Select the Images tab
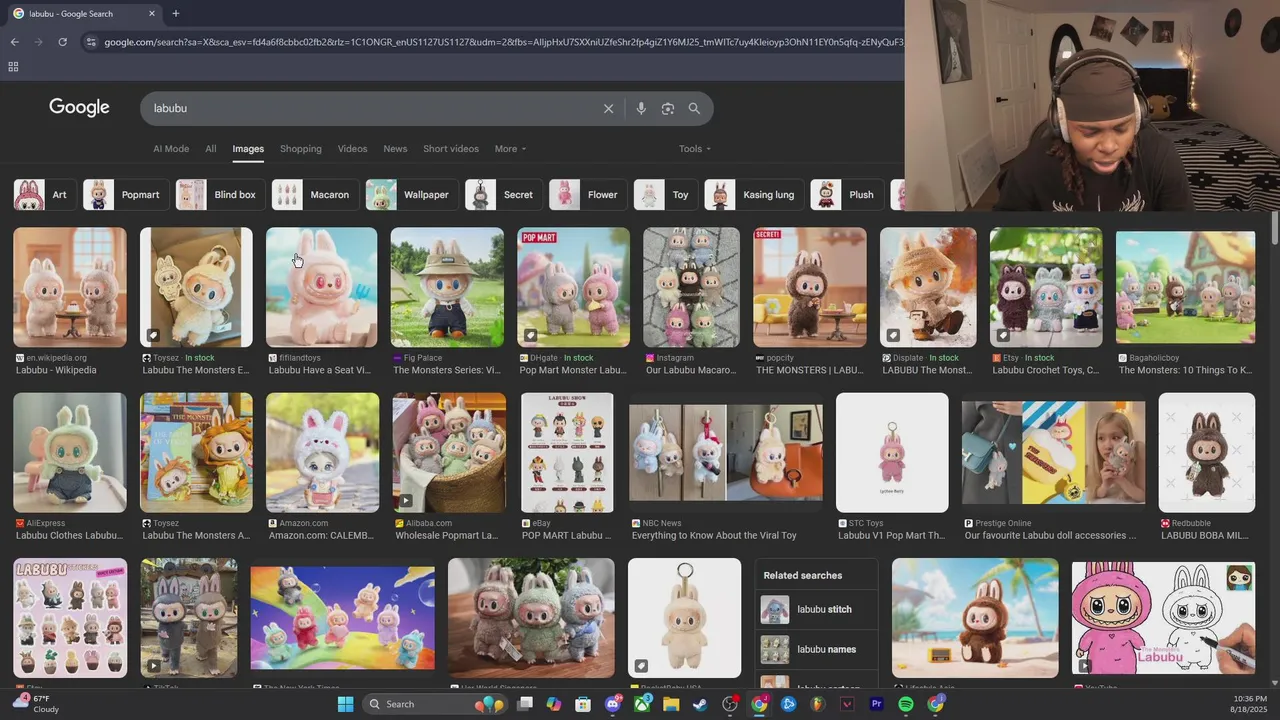The height and width of the screenshot is (720, 1280). pos(248,149)
